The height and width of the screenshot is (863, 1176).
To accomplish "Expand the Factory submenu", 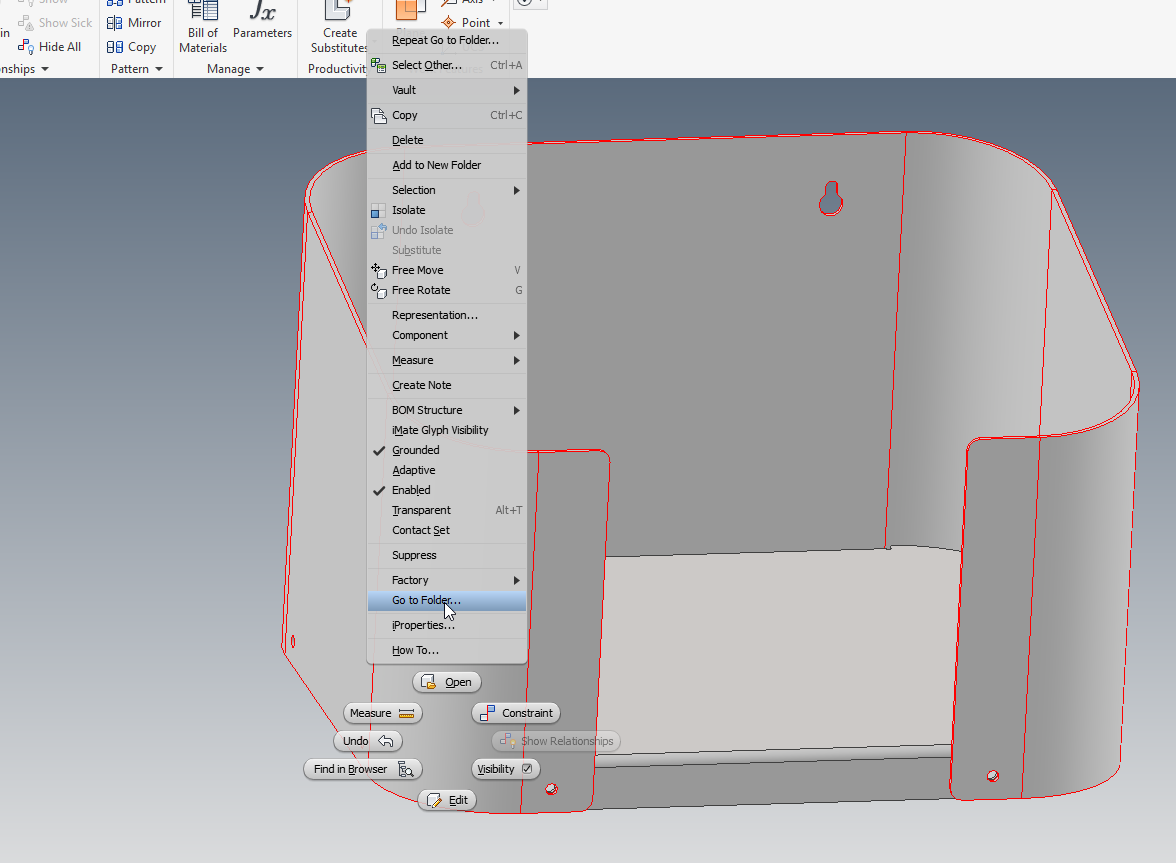I will (x=447, y=580).
